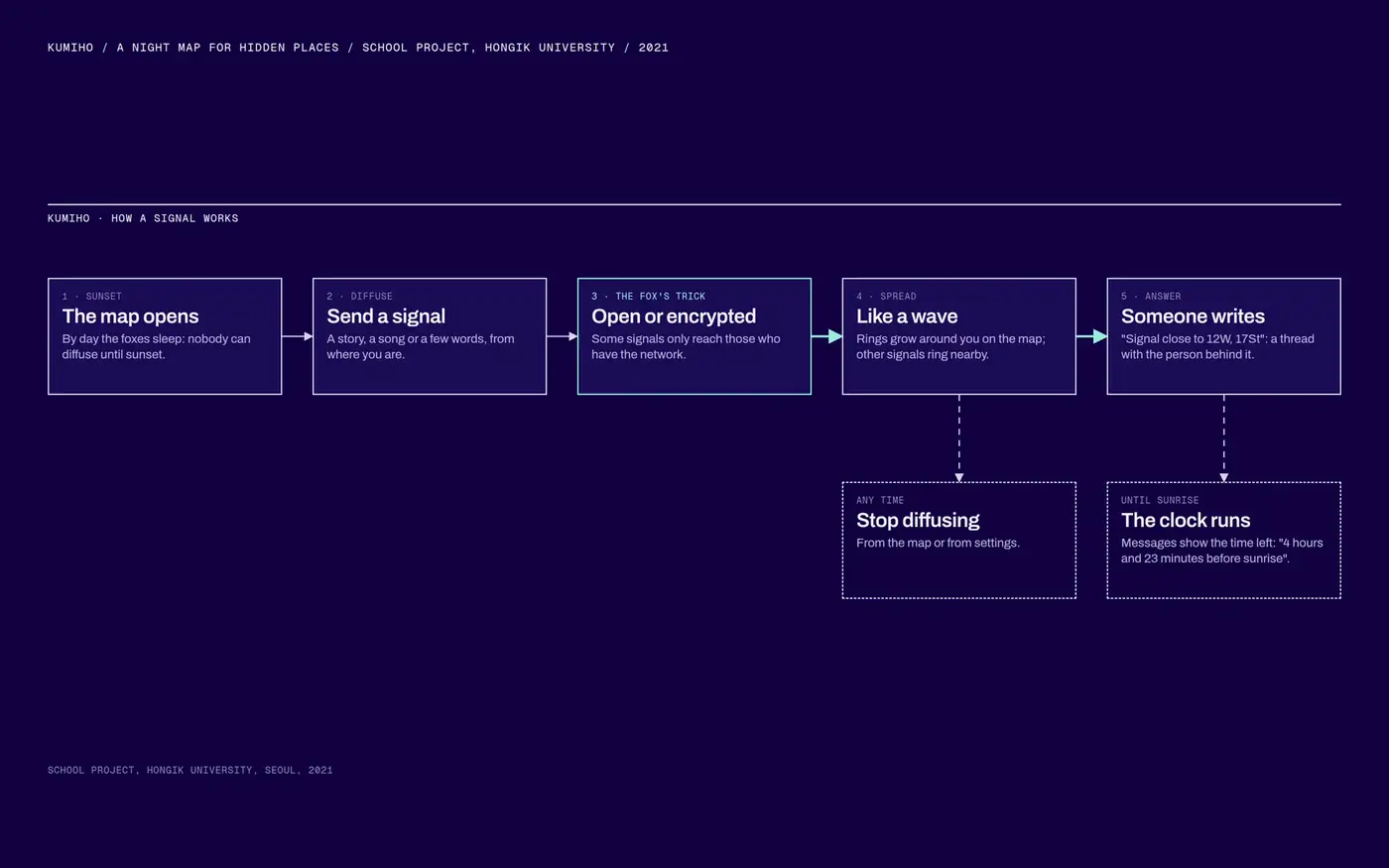Click the '2 · DIFFUSE' step label

click(x=360, y=297)
